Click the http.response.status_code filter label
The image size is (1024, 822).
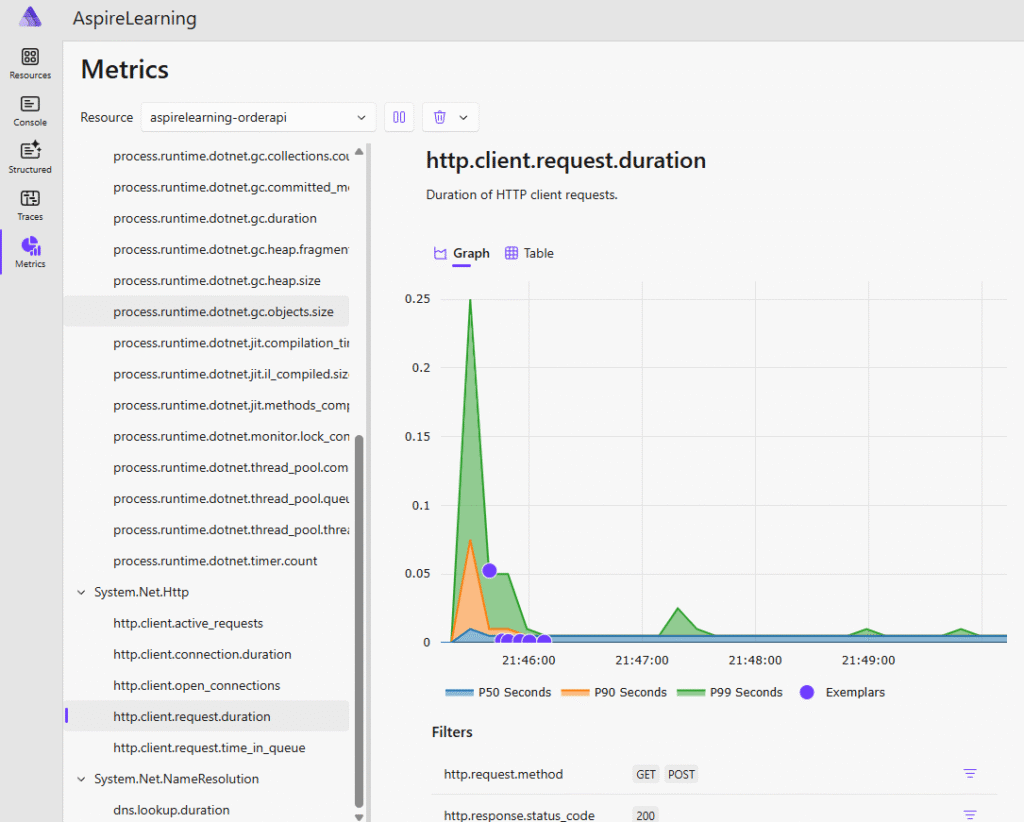519,815
